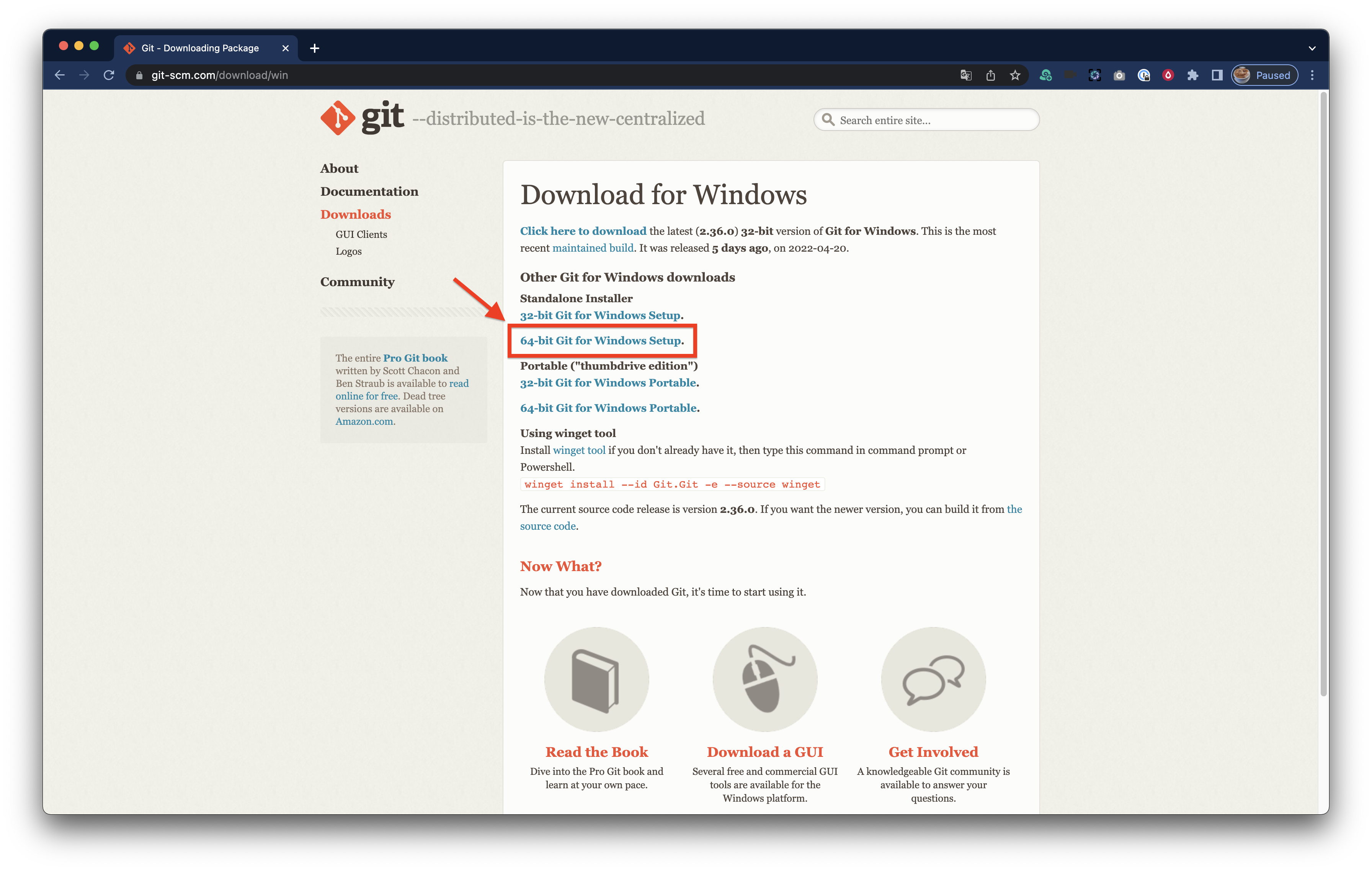The image size is (1372, 871).
Task: Click the Download a GUI mouse icon
Action: (x=764, y=679)
